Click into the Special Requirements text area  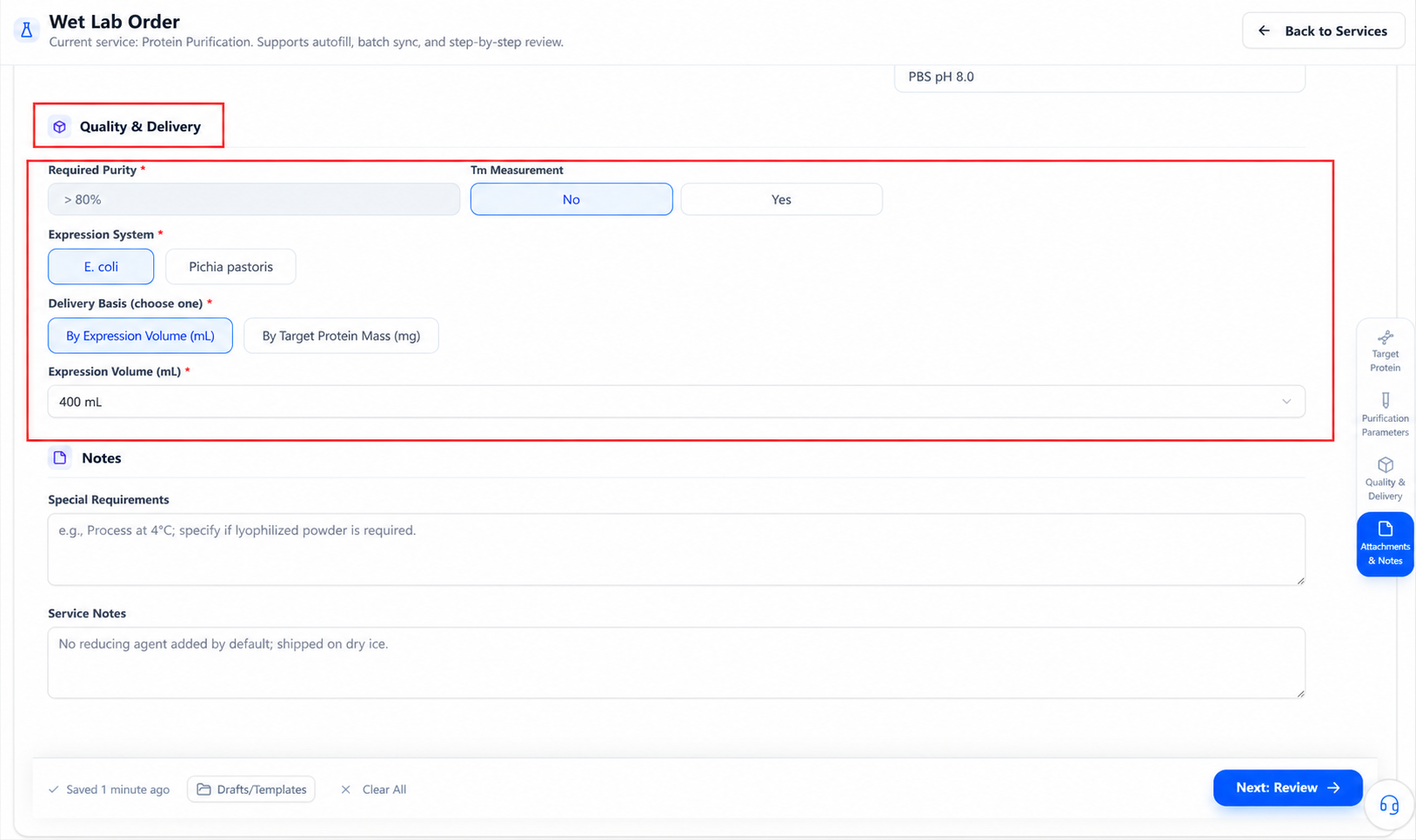pyautogui.click(x=676, y=549)
